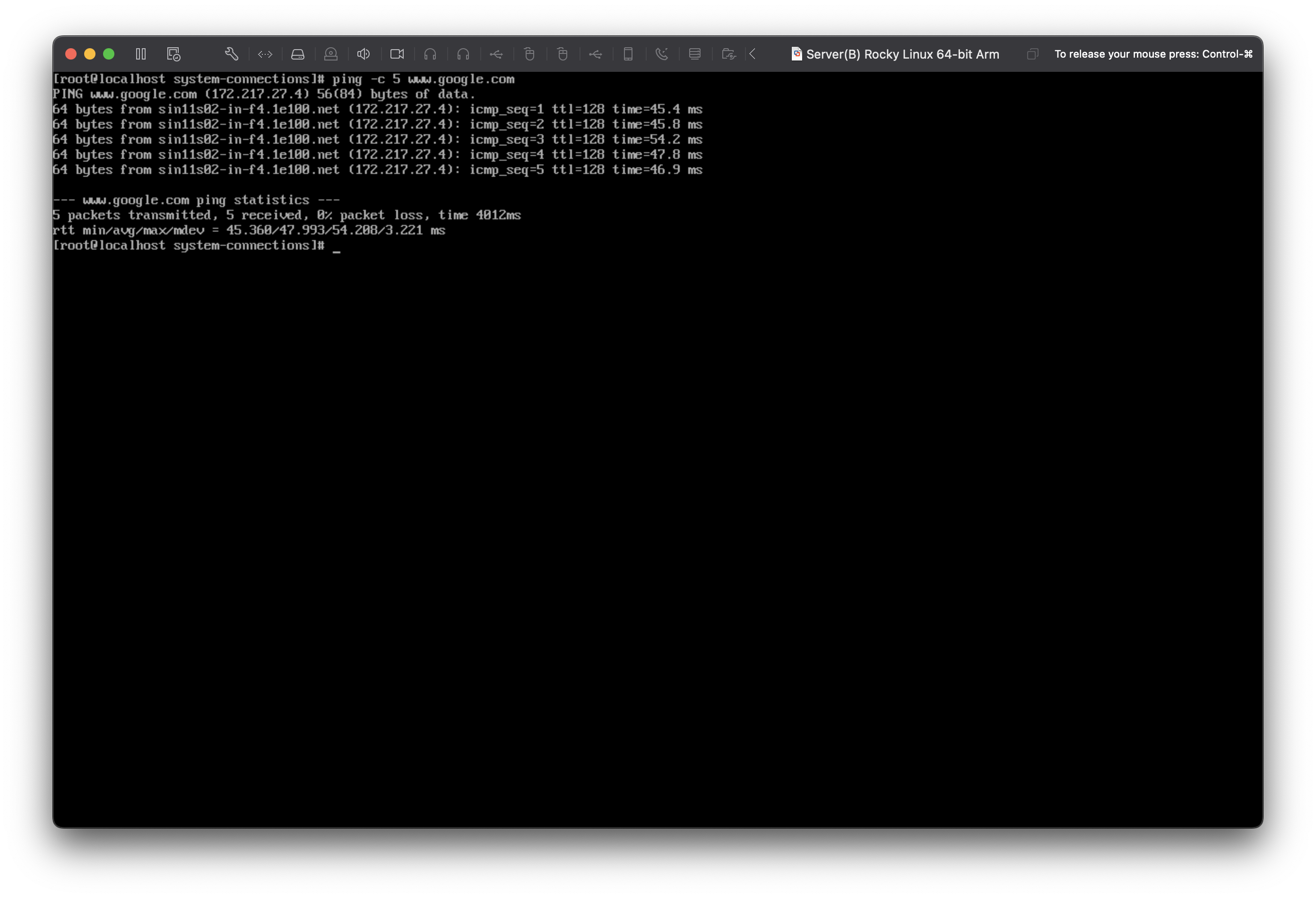This screenshot has width=1316, height=898.
Task: Click the terminal prompt cursor line
Action: click(337, 246)
